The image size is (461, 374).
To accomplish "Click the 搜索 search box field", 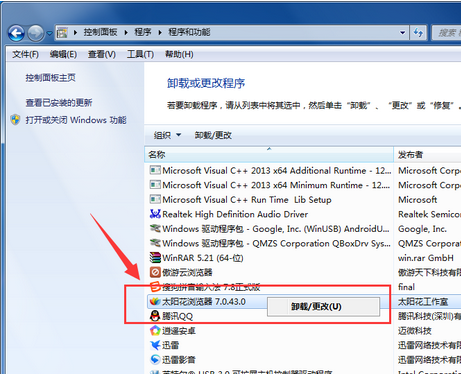I will [x=447, y=33].
